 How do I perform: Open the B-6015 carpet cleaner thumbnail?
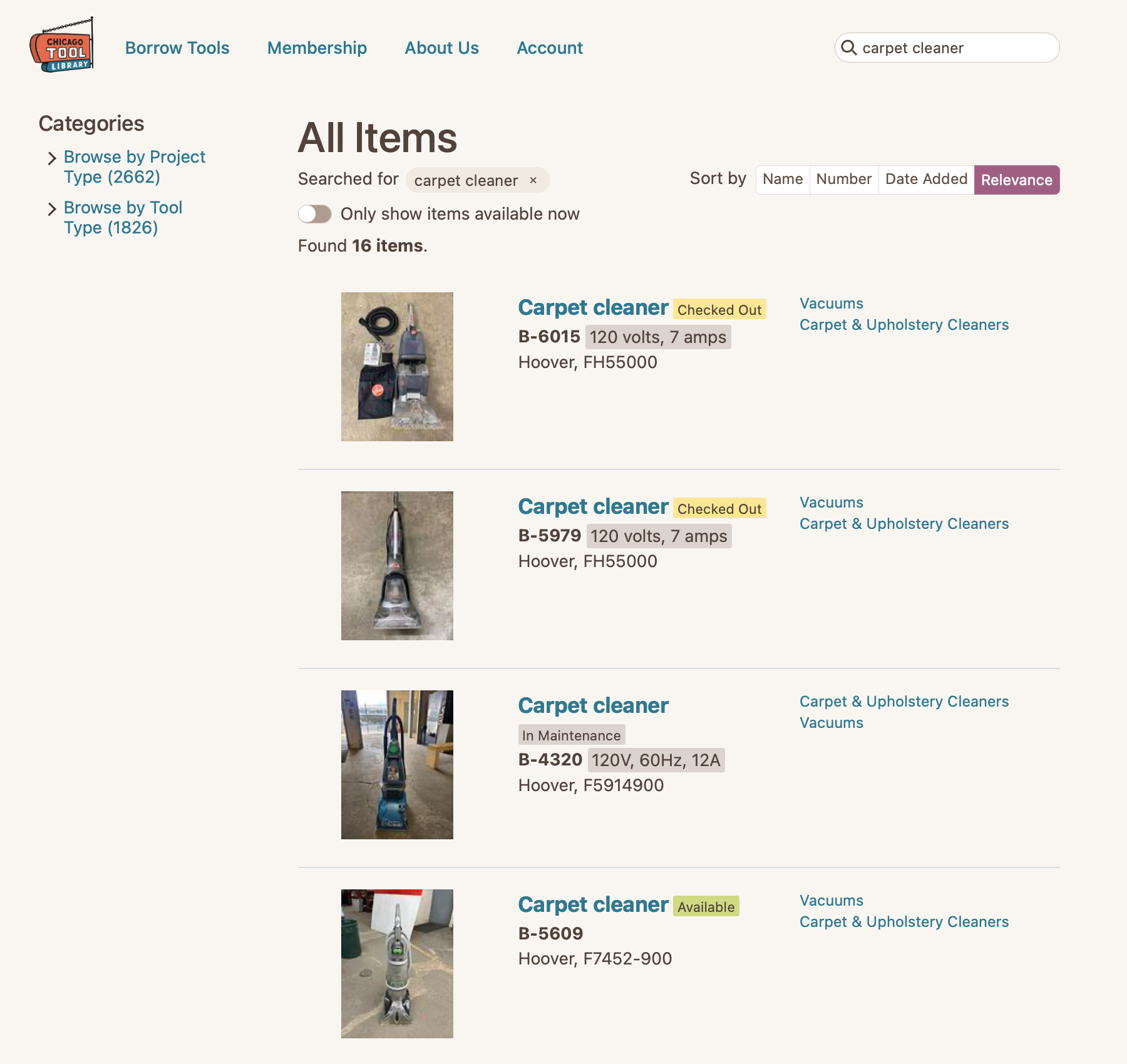point(397,367)
